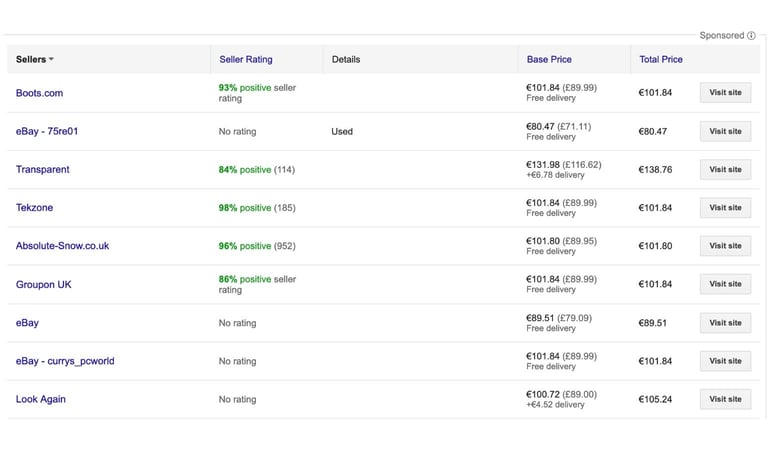The height and width of the screenshot is (450, 772).
Task: Click total price €138.76
Action: [x=655, y=169]
